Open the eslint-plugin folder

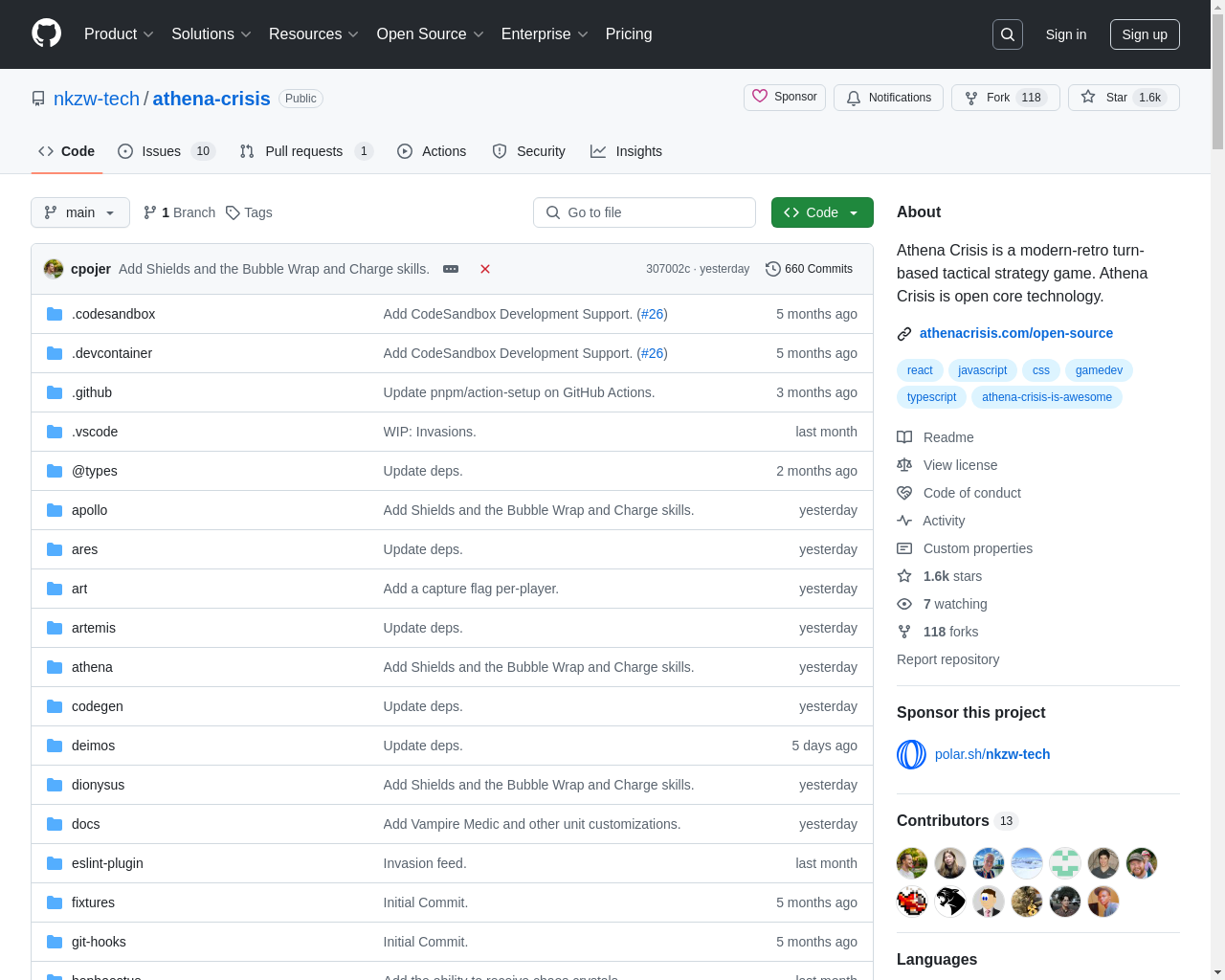(x=107, y=863)
